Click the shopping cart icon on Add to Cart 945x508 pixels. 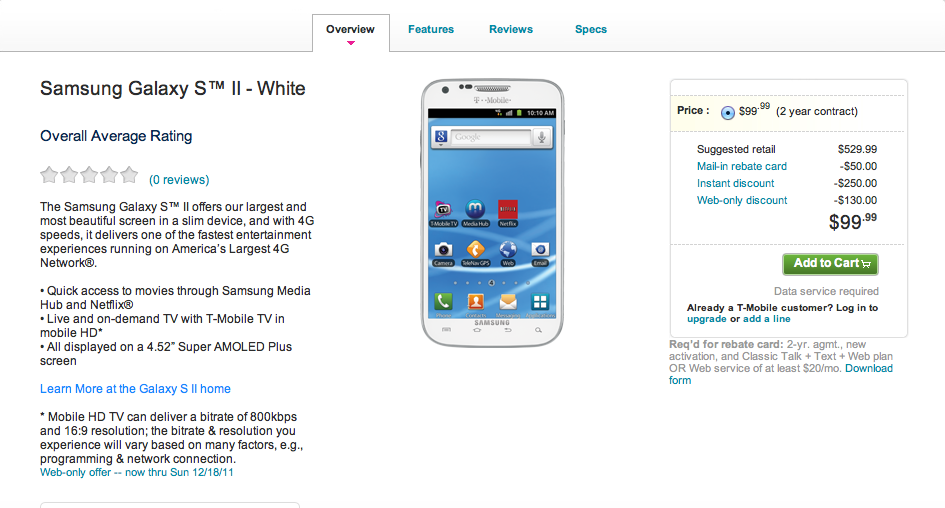click(866, 264)
